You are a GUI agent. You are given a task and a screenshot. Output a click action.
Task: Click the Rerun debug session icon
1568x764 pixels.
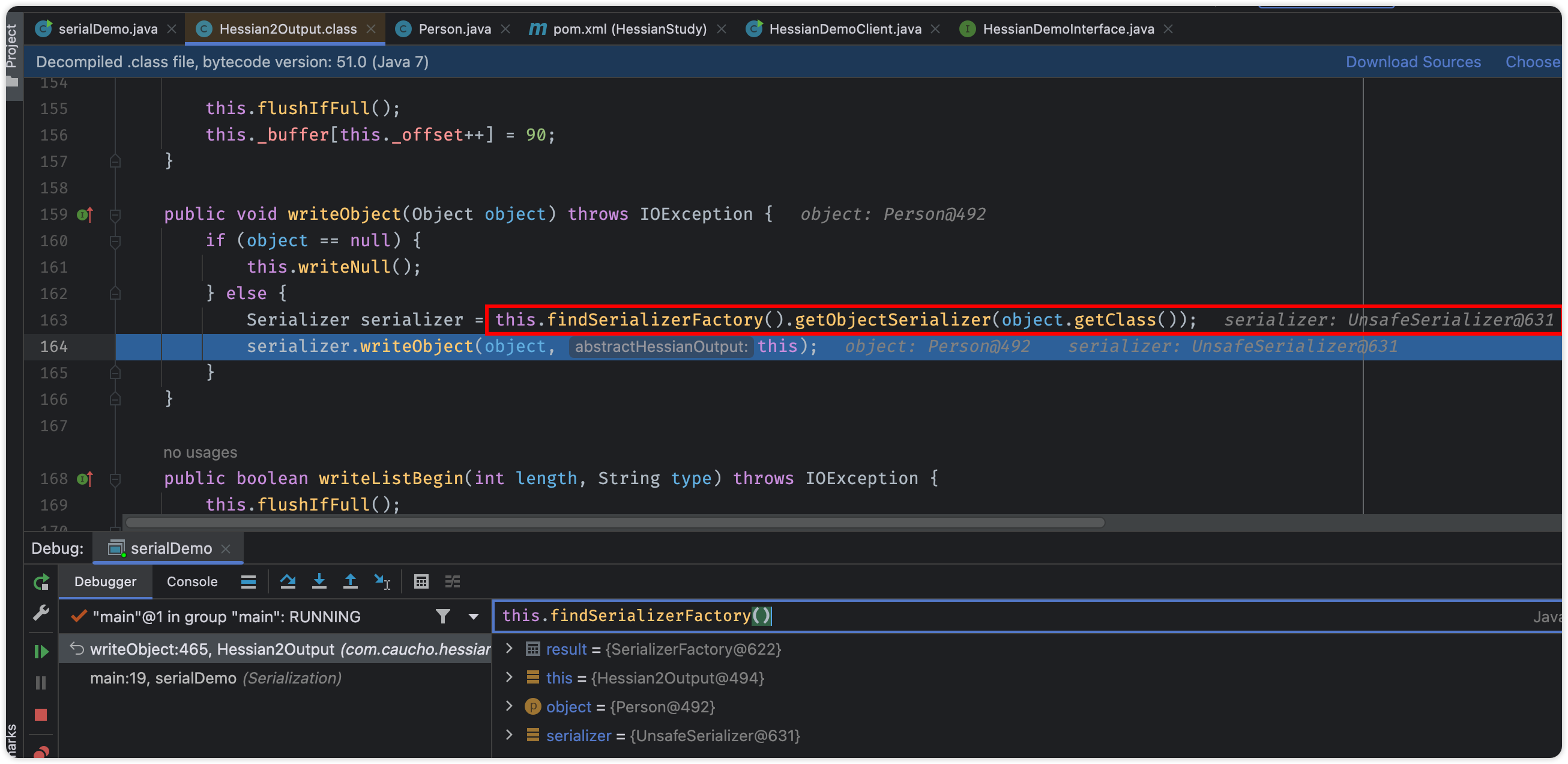pyautogui.click(x=41, y=582)
